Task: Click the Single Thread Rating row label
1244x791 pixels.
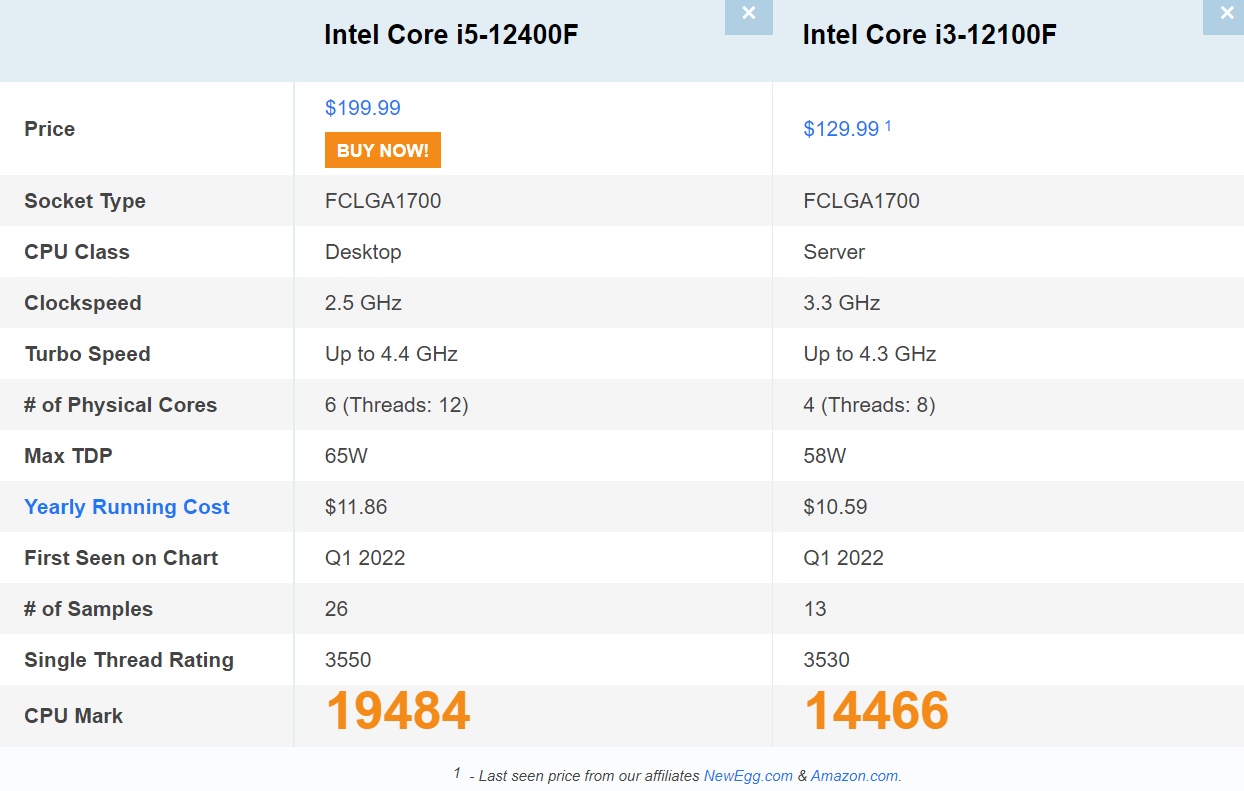Action: (129, 660)
